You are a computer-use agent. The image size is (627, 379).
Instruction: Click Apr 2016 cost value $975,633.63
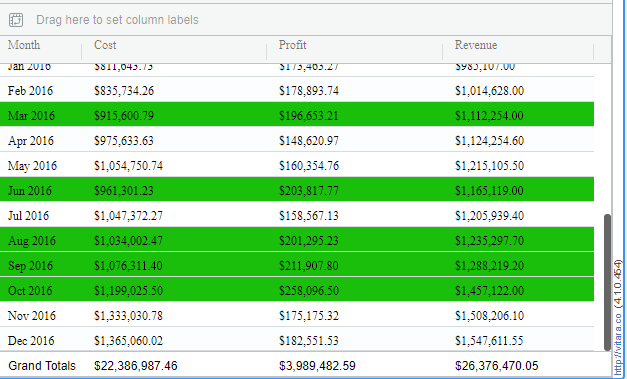(x=124, y=141)
